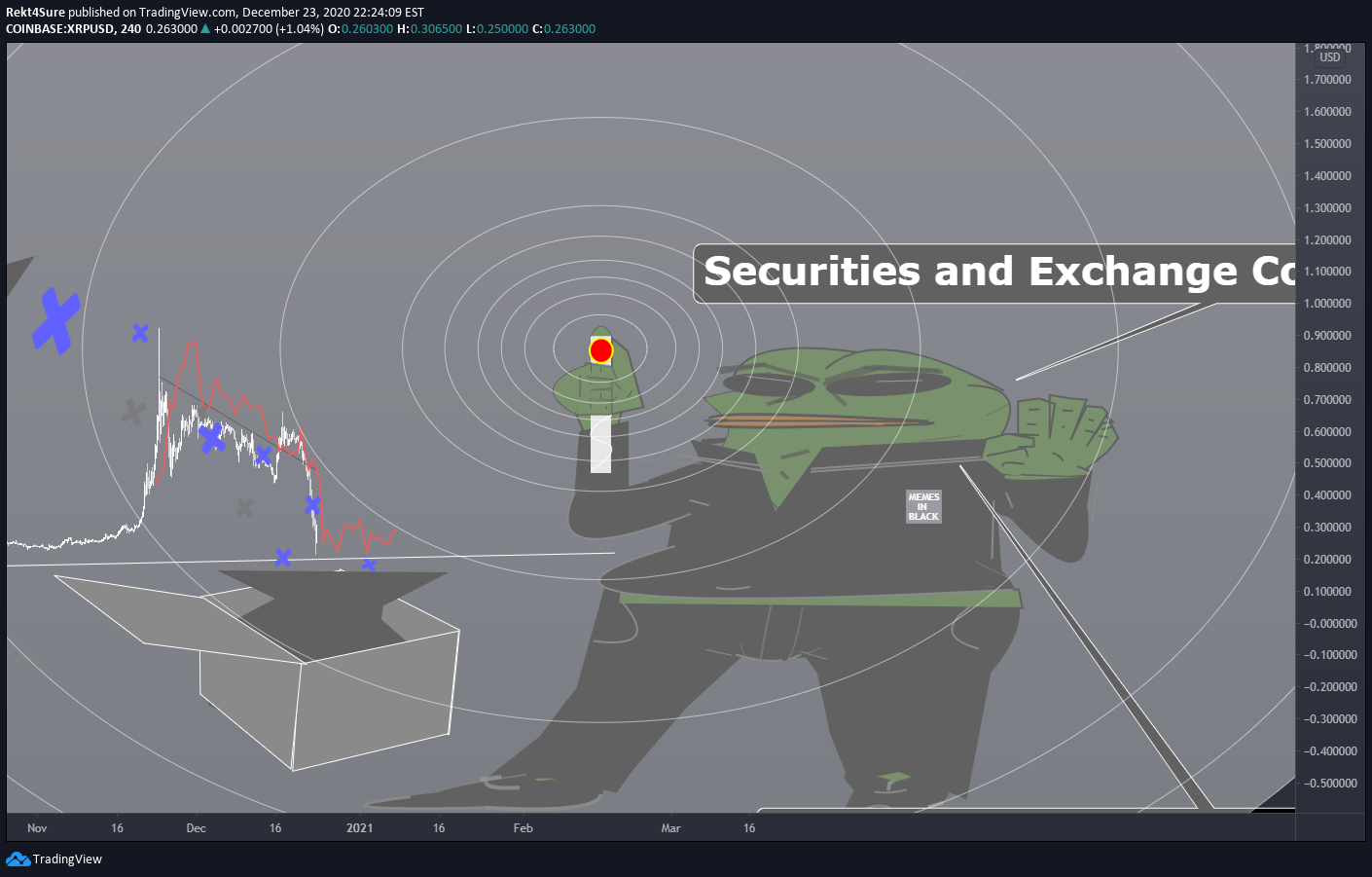The height and width of the screenshot is (877, 1372).
Task: Click the open value O:0.260300
Action: point(360,28)
